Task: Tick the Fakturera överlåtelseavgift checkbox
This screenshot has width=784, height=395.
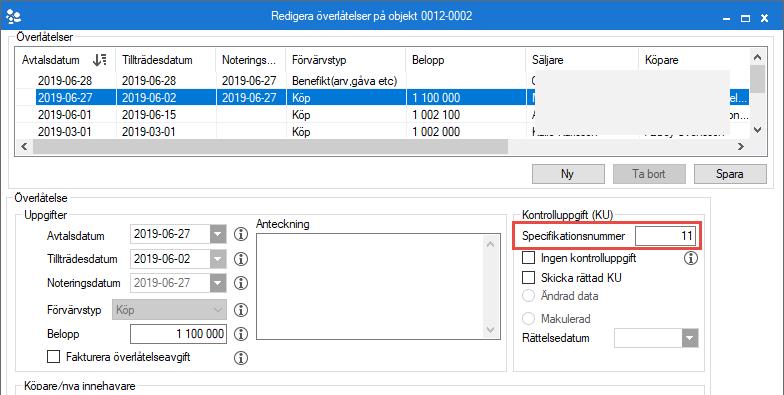Action: point(53,357)
